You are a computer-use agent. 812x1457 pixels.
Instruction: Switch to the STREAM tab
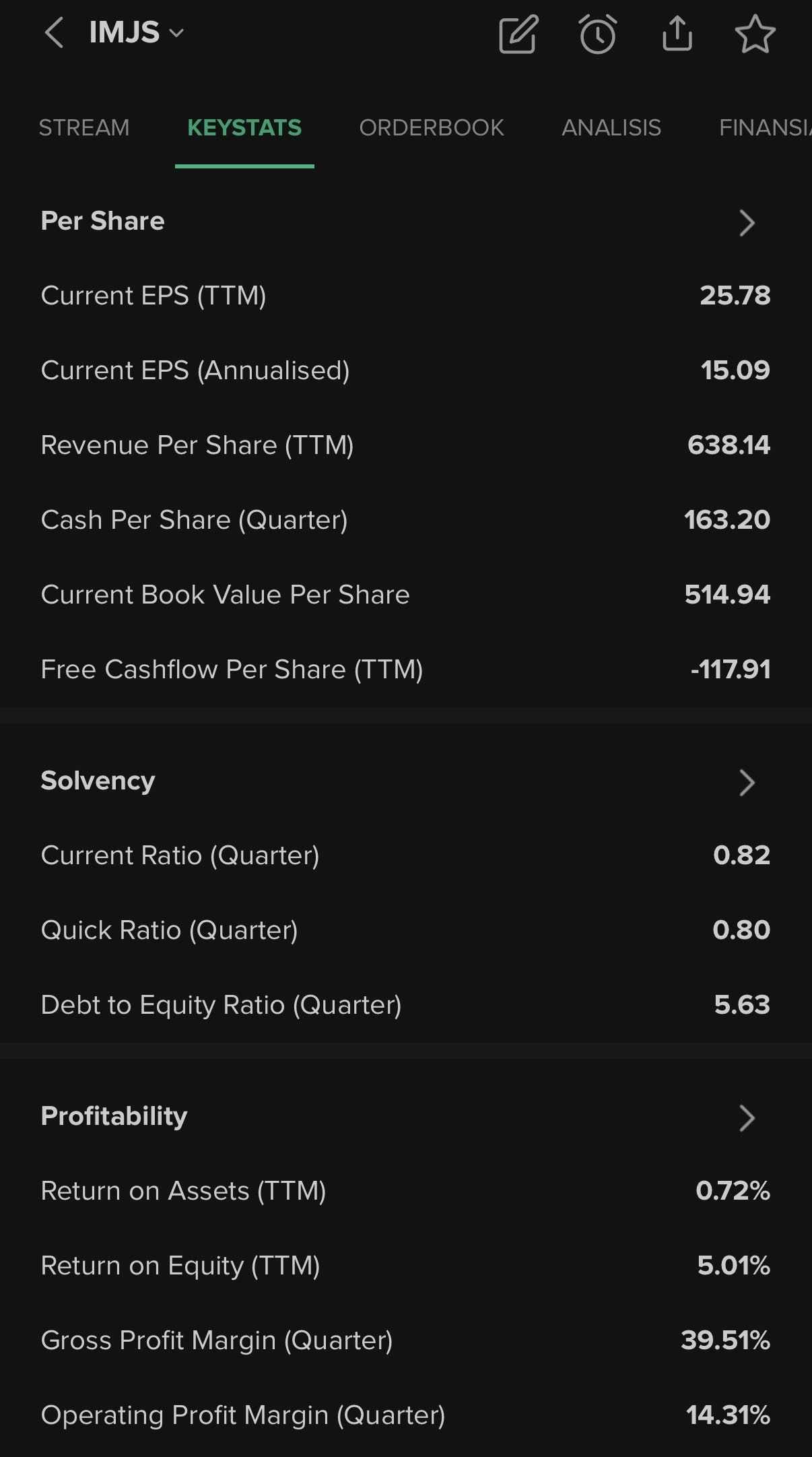point(84,128)
